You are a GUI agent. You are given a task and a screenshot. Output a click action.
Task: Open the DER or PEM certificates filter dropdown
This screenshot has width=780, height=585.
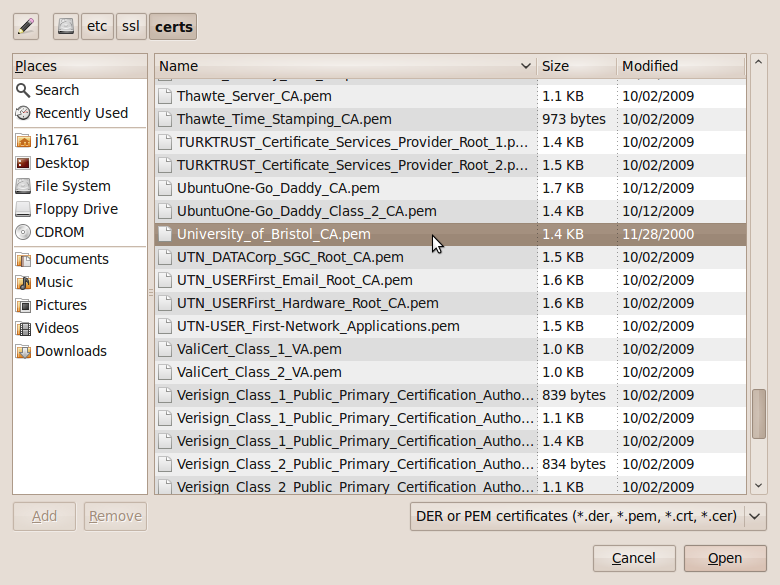click(588, 516)
